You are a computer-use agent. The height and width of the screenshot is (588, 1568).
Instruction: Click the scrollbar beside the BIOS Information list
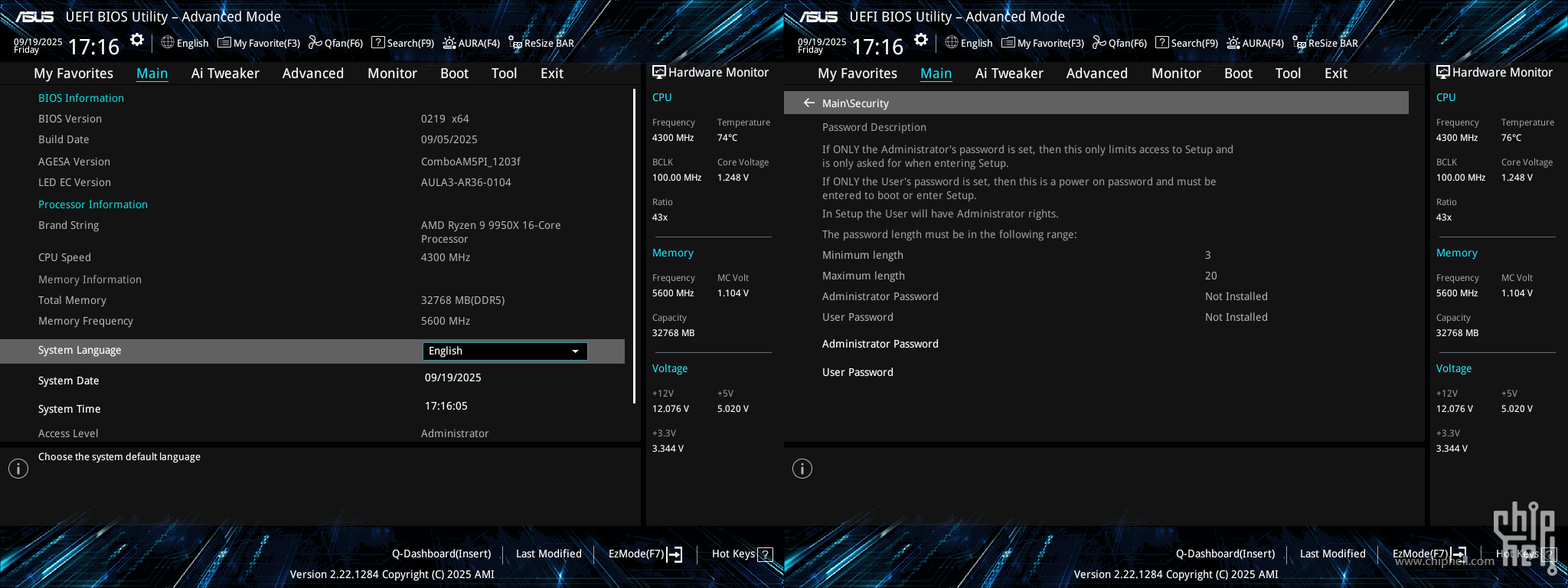click(x=634, y=247)
